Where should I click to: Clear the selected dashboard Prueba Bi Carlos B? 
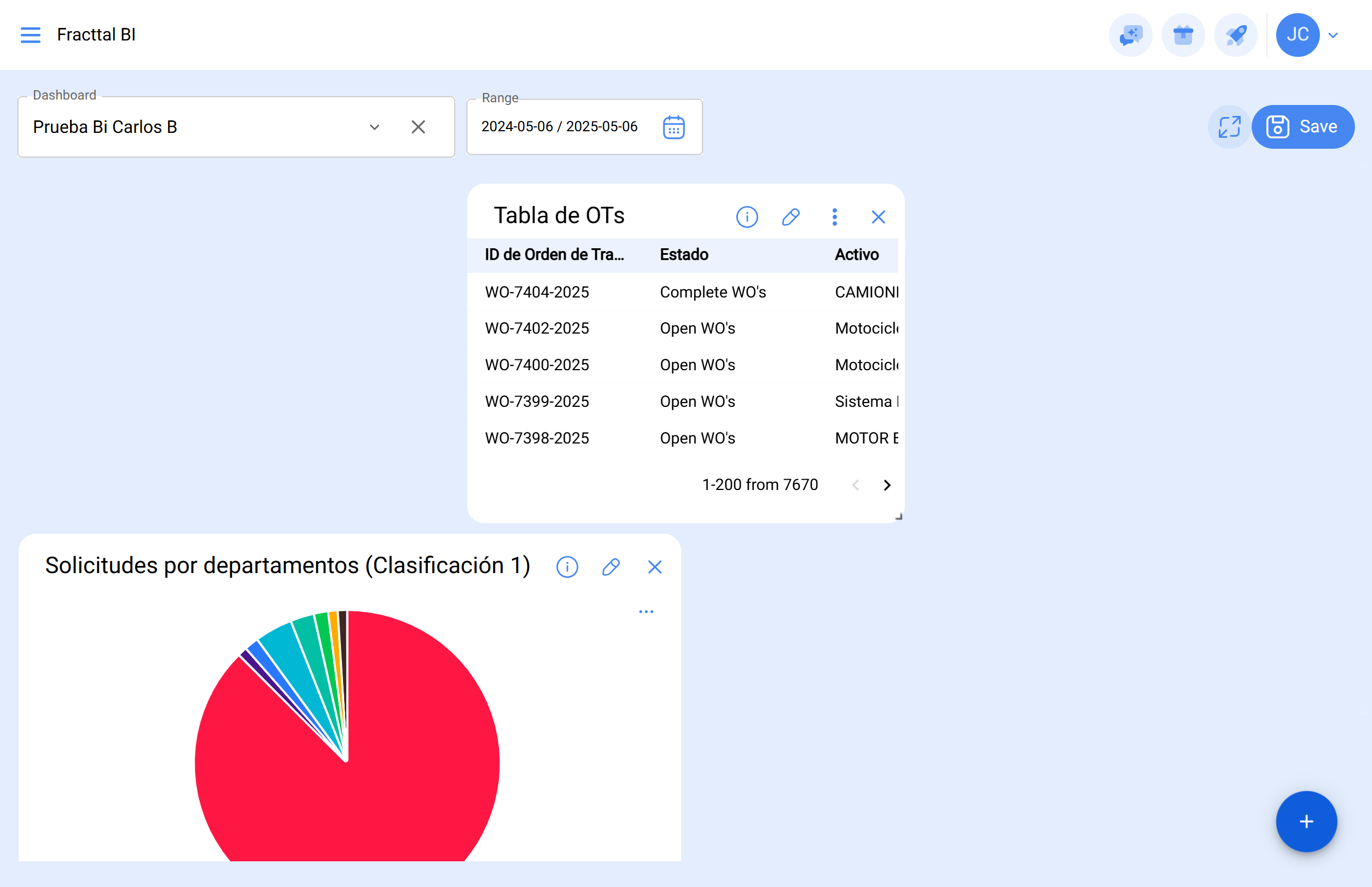418,127
